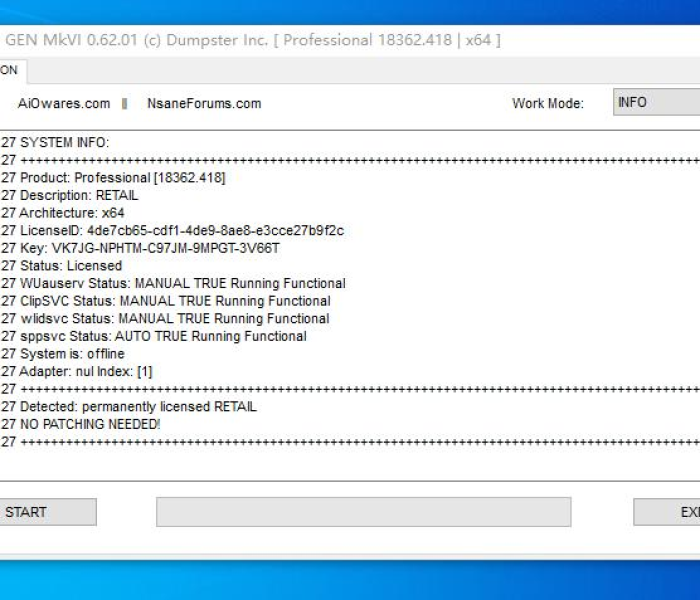Click the "Work Mode:" label
Viewport: 700px width, 600px height.
pos(548,103)
